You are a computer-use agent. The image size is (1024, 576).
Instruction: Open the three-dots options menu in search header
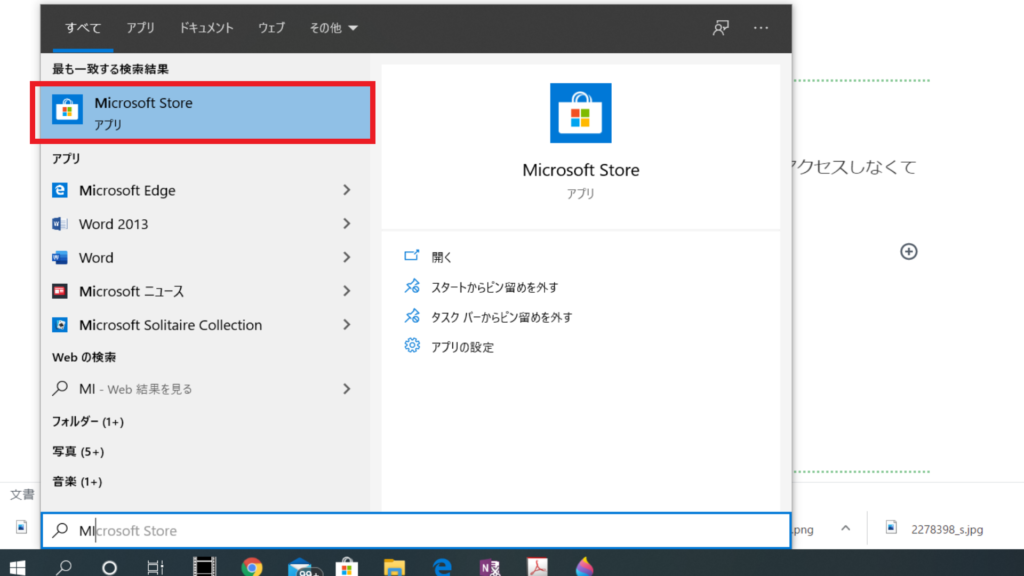761,27
